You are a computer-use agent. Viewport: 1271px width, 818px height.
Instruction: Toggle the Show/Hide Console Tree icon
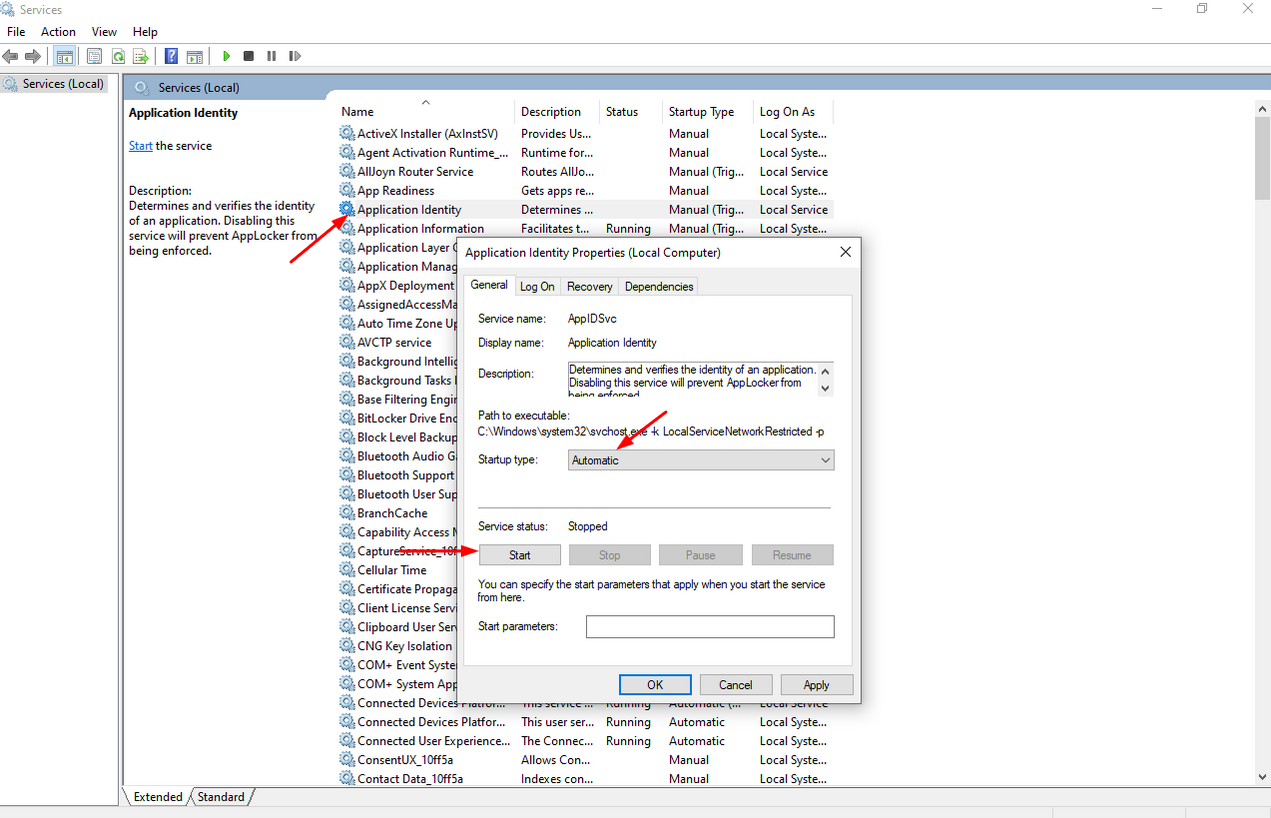(64, 56)
